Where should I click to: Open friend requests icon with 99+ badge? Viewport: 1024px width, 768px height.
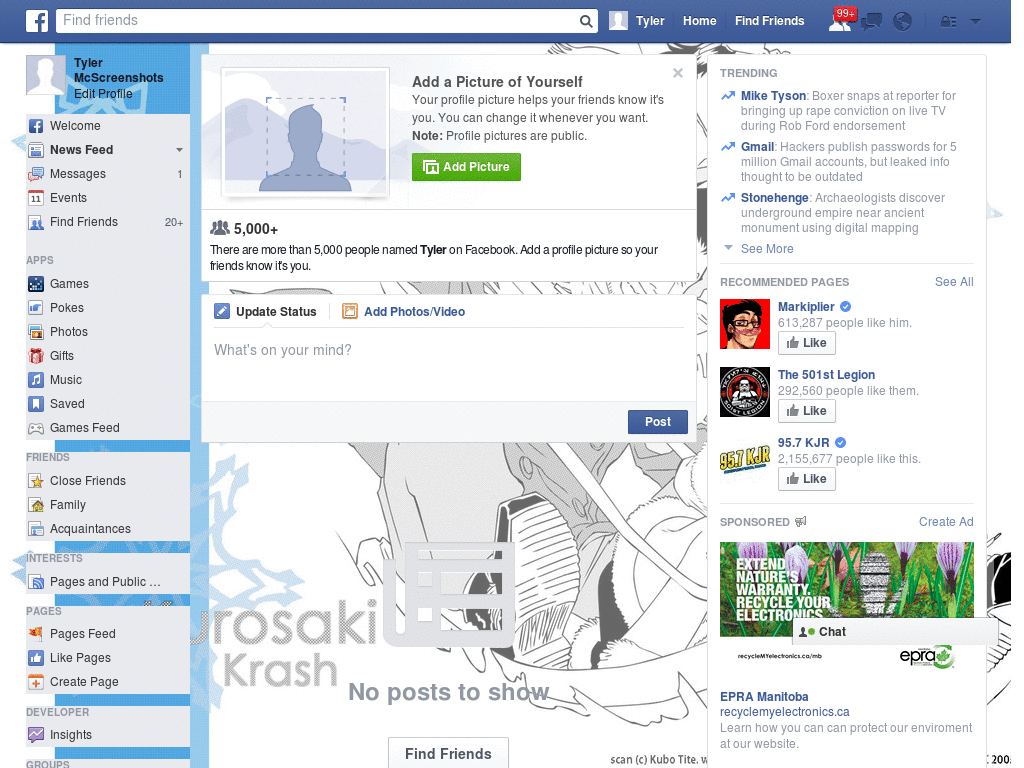tap(840, 21)
